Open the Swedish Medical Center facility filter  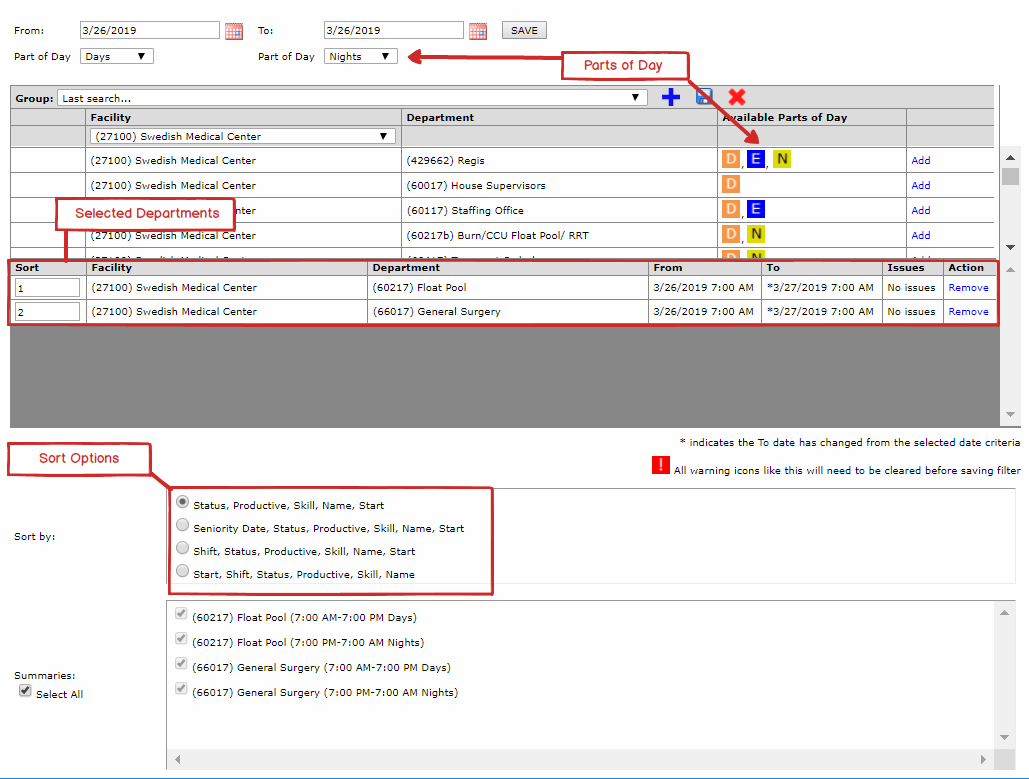(x=242, y=136)
